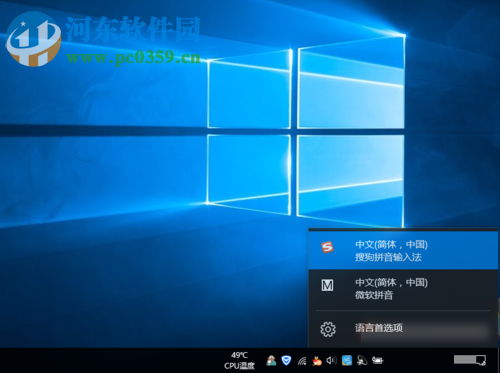
Task: Open the battery power tray icon
Action: 377,360
